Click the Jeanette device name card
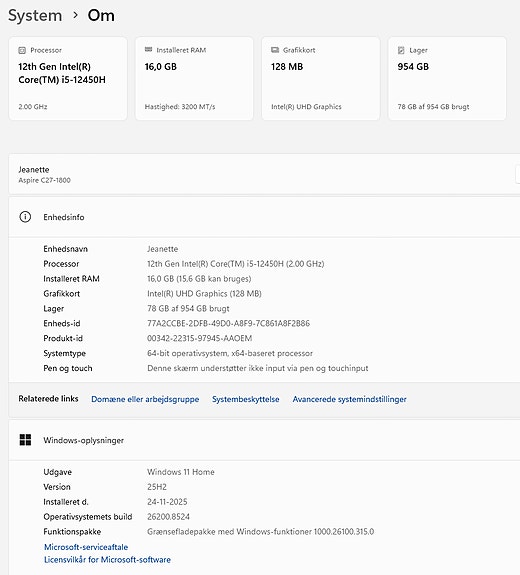 264,174
